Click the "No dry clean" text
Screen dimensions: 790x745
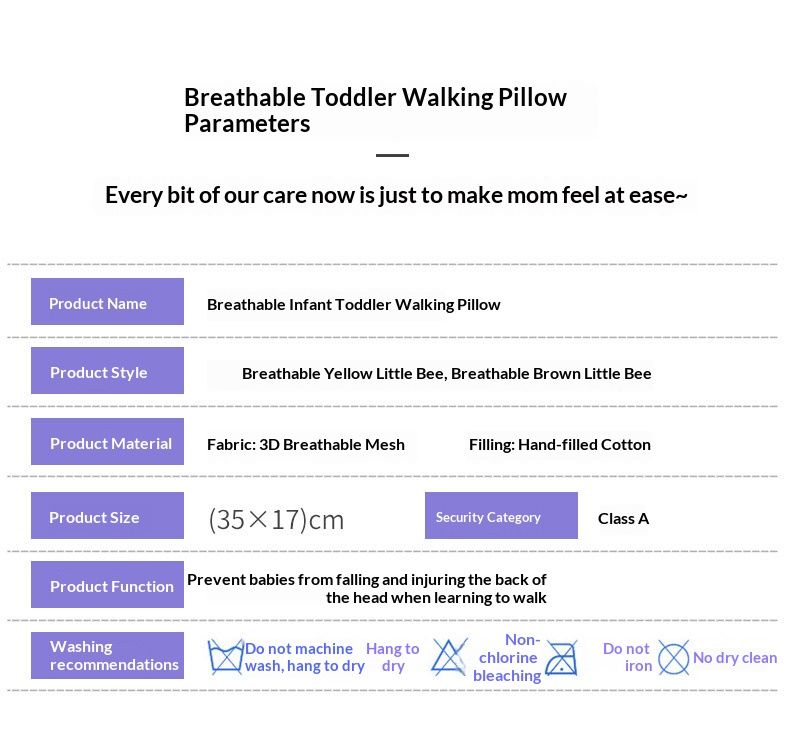point(735,657)
